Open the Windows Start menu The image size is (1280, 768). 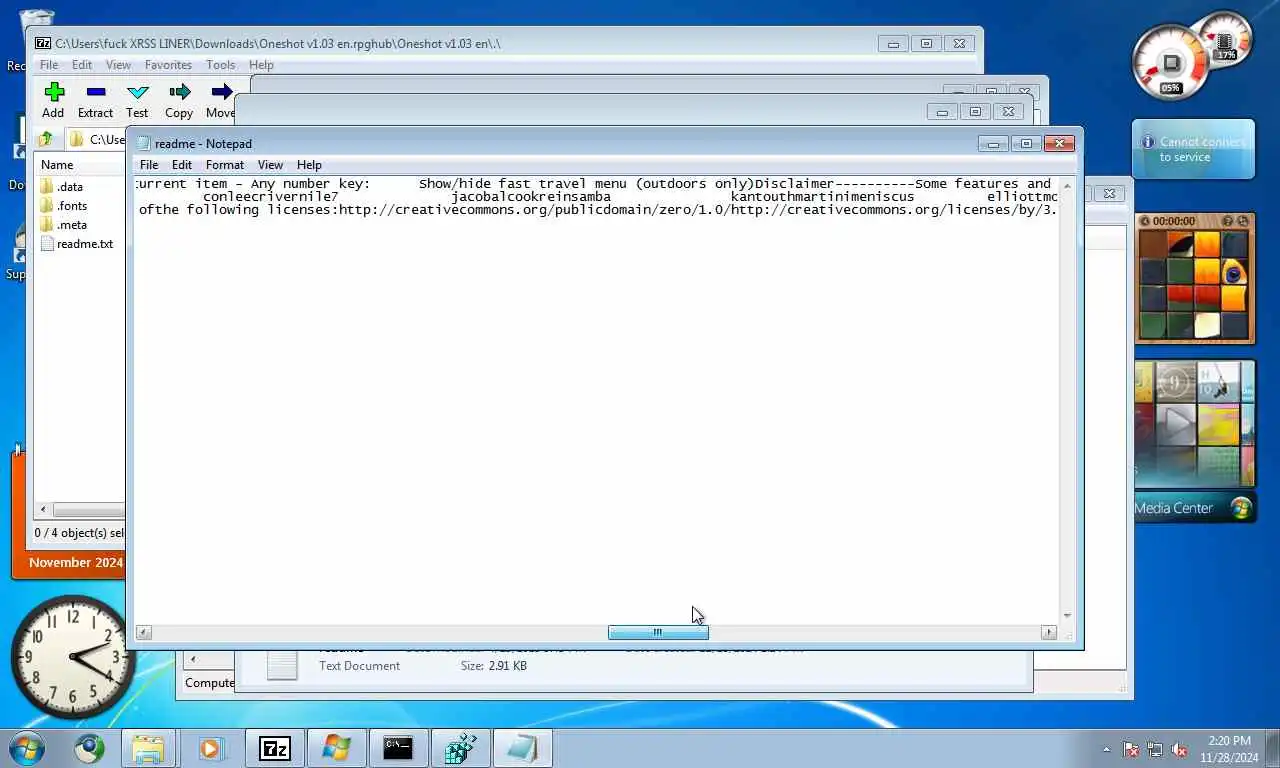pyautogui.click(x=27, y=748)
